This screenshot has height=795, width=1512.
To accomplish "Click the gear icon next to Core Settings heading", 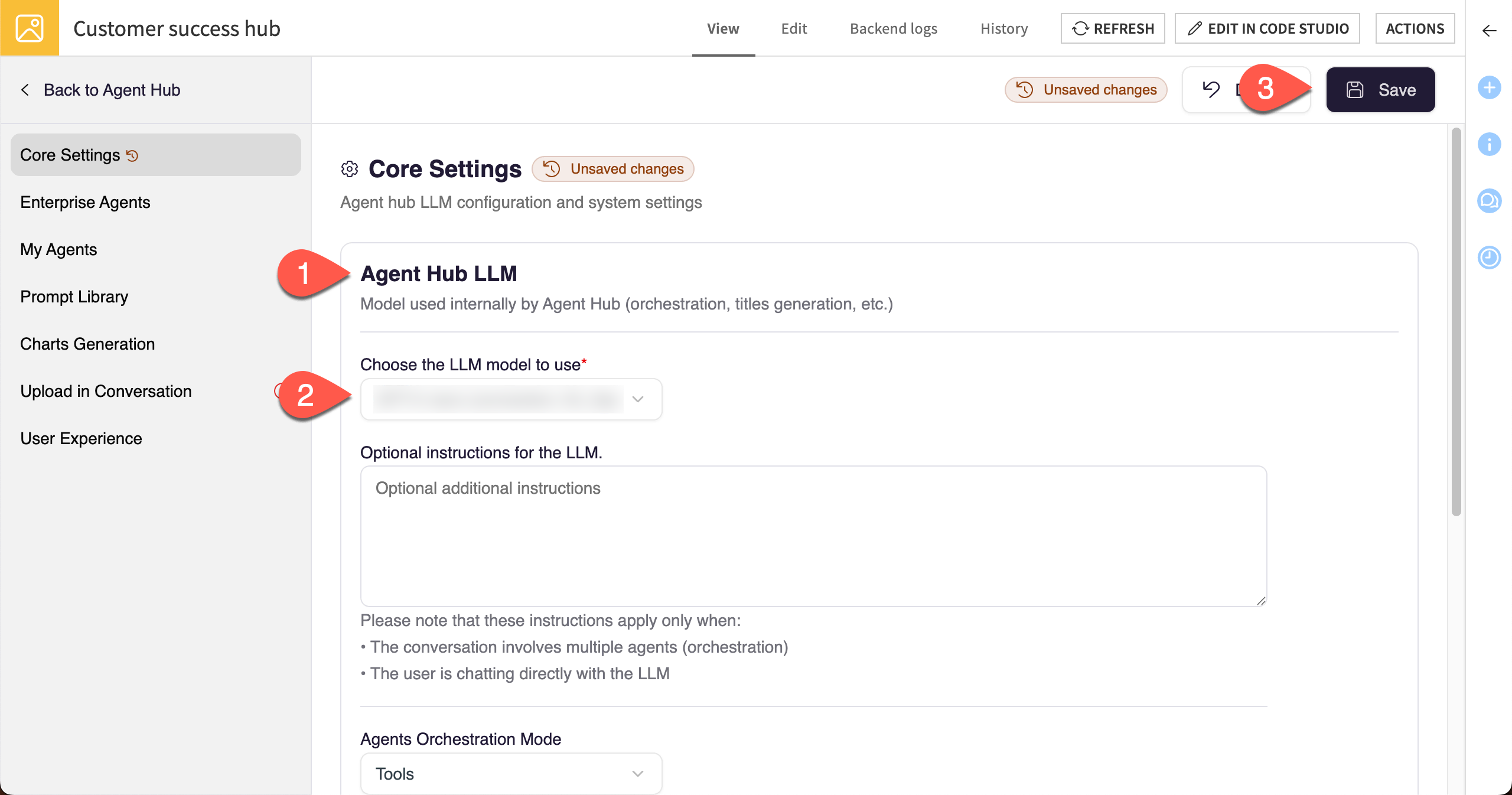I will click(349, 170).
